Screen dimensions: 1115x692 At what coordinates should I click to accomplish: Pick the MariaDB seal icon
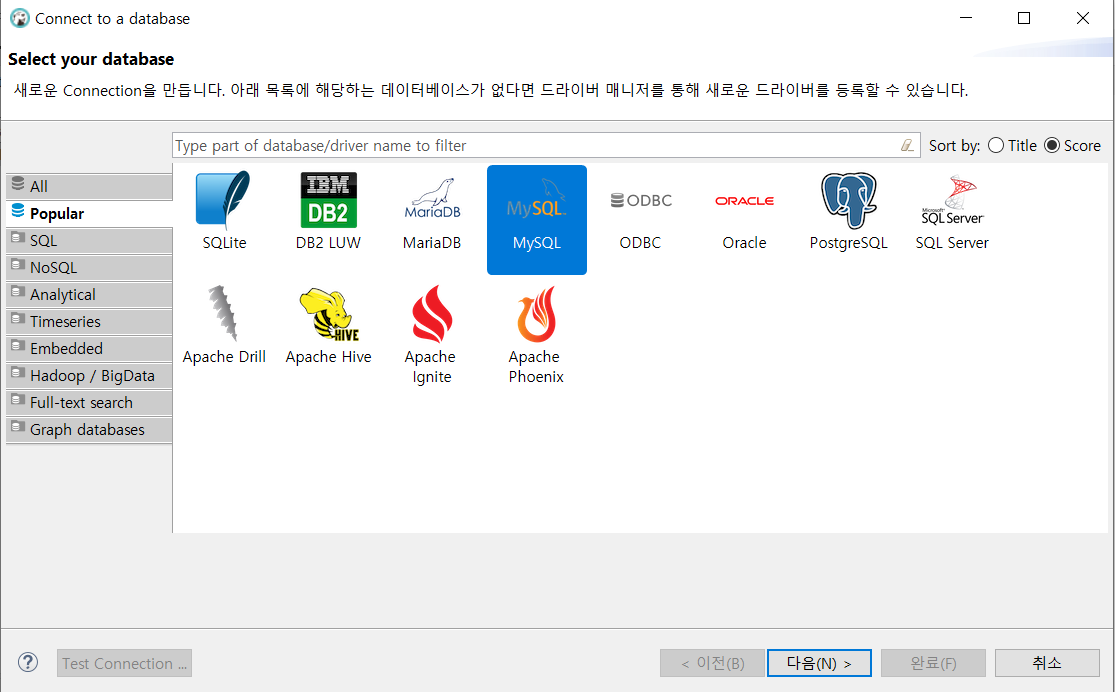[x=432, y=199]
